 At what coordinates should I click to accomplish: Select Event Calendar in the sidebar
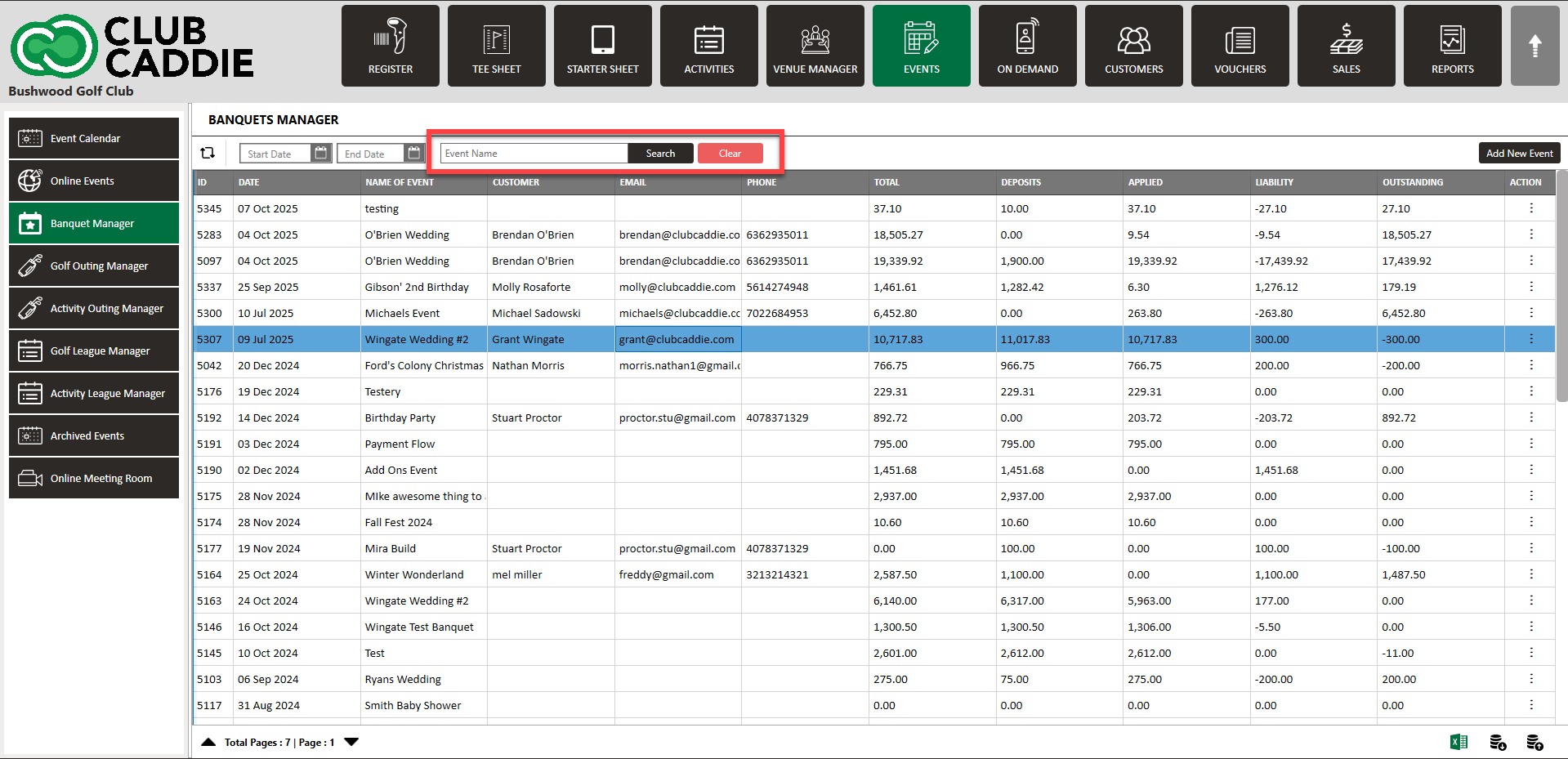point(94,138)
